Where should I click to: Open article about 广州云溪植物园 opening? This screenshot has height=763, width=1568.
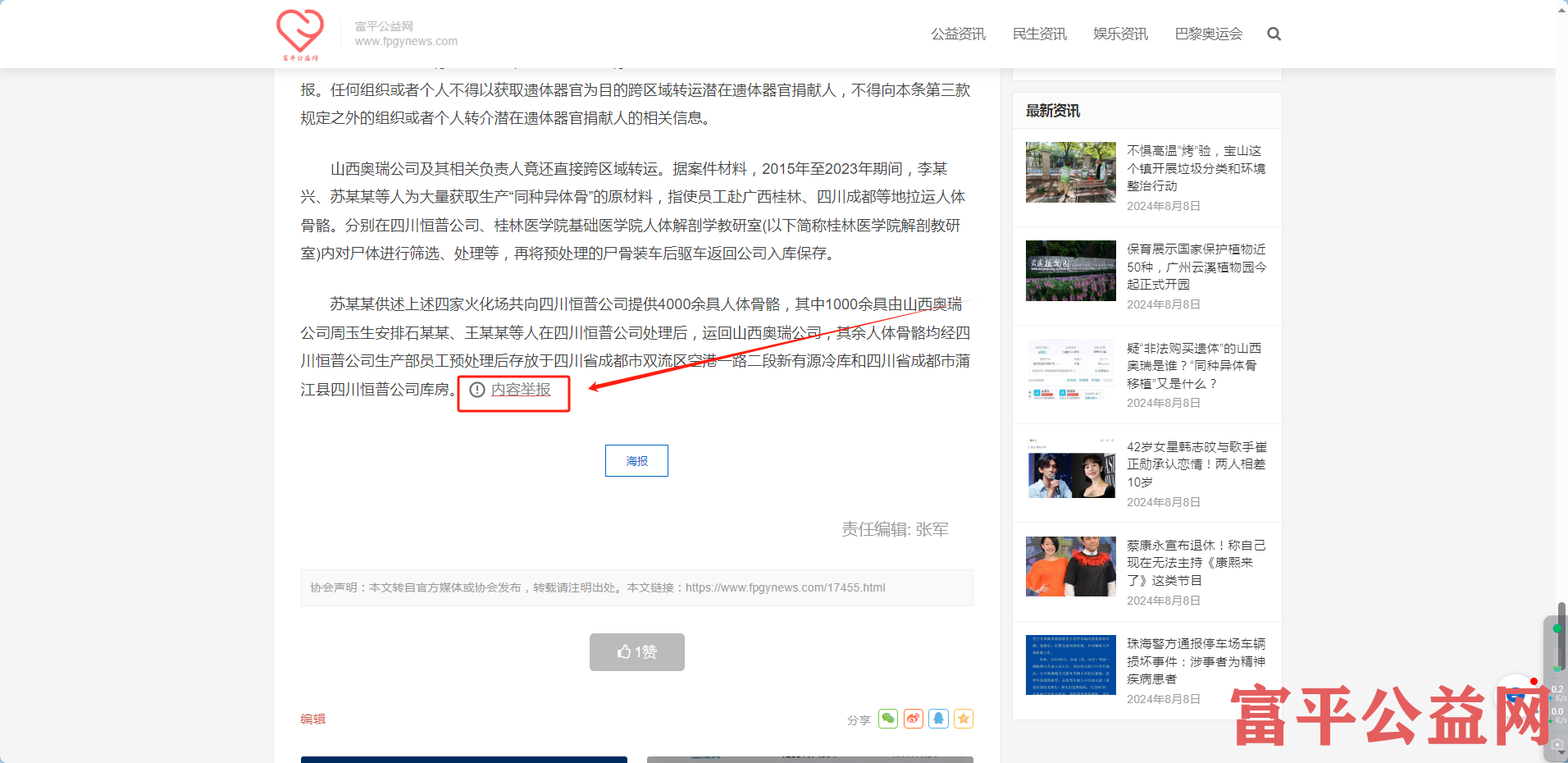coord(1196,267)
